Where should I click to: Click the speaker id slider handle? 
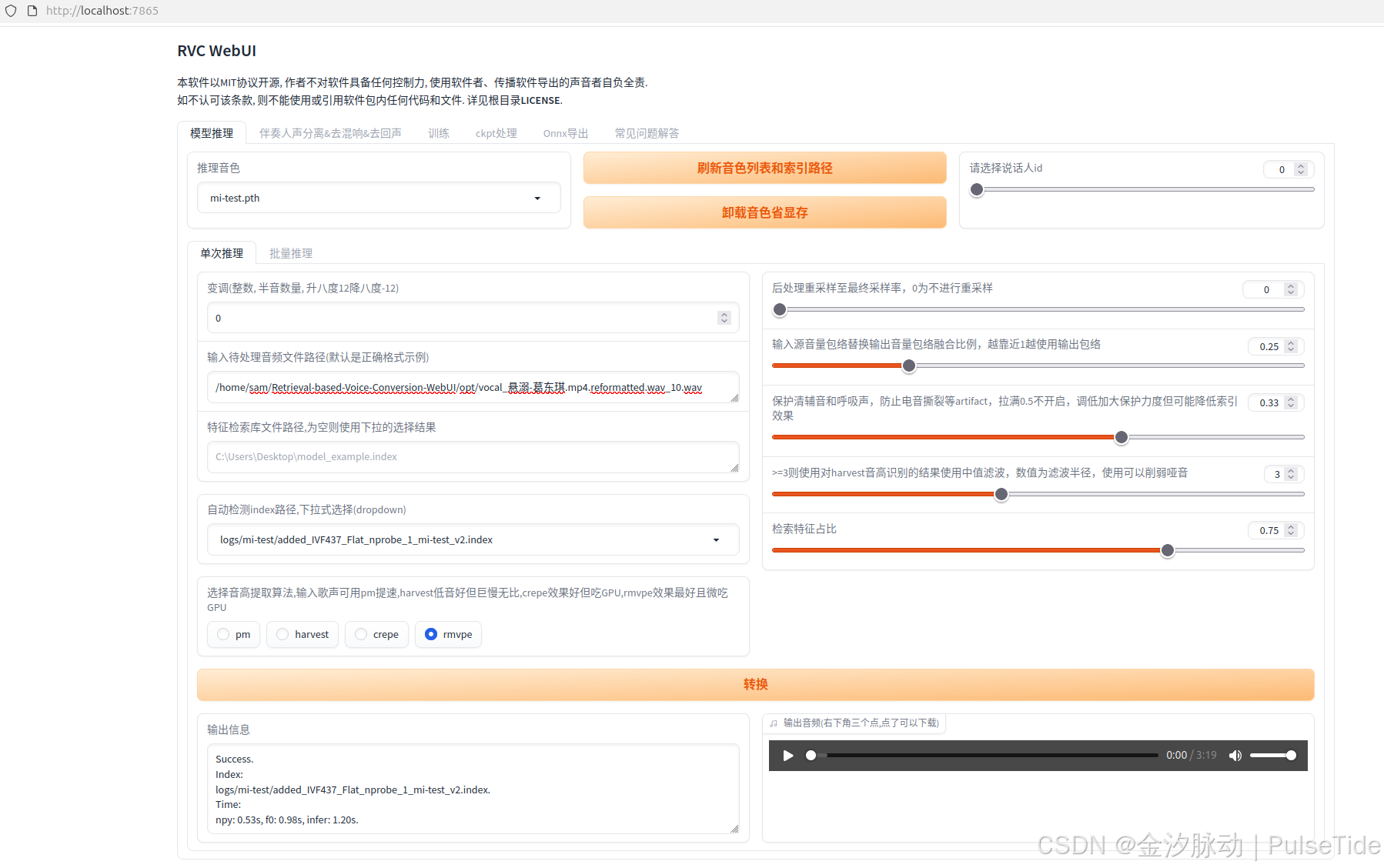pyautogui.click(x=977, y=189)
